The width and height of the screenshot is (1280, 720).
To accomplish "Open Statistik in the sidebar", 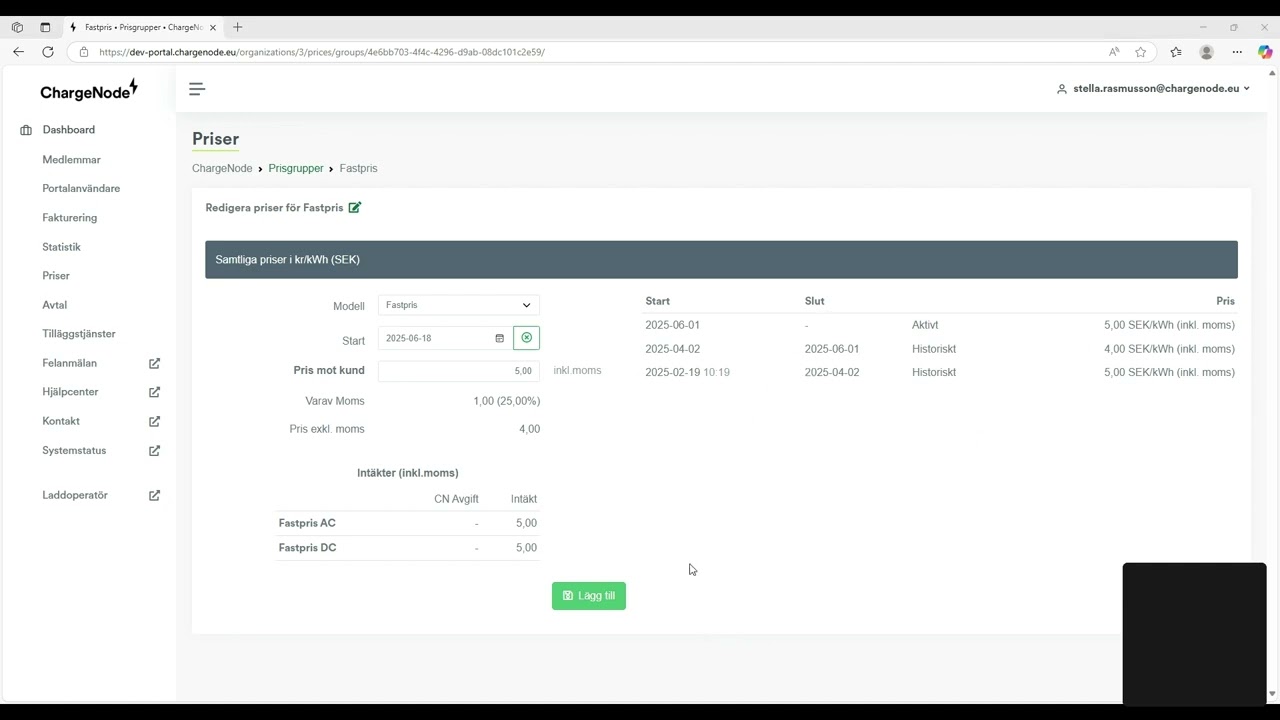I will coord(62,246).
